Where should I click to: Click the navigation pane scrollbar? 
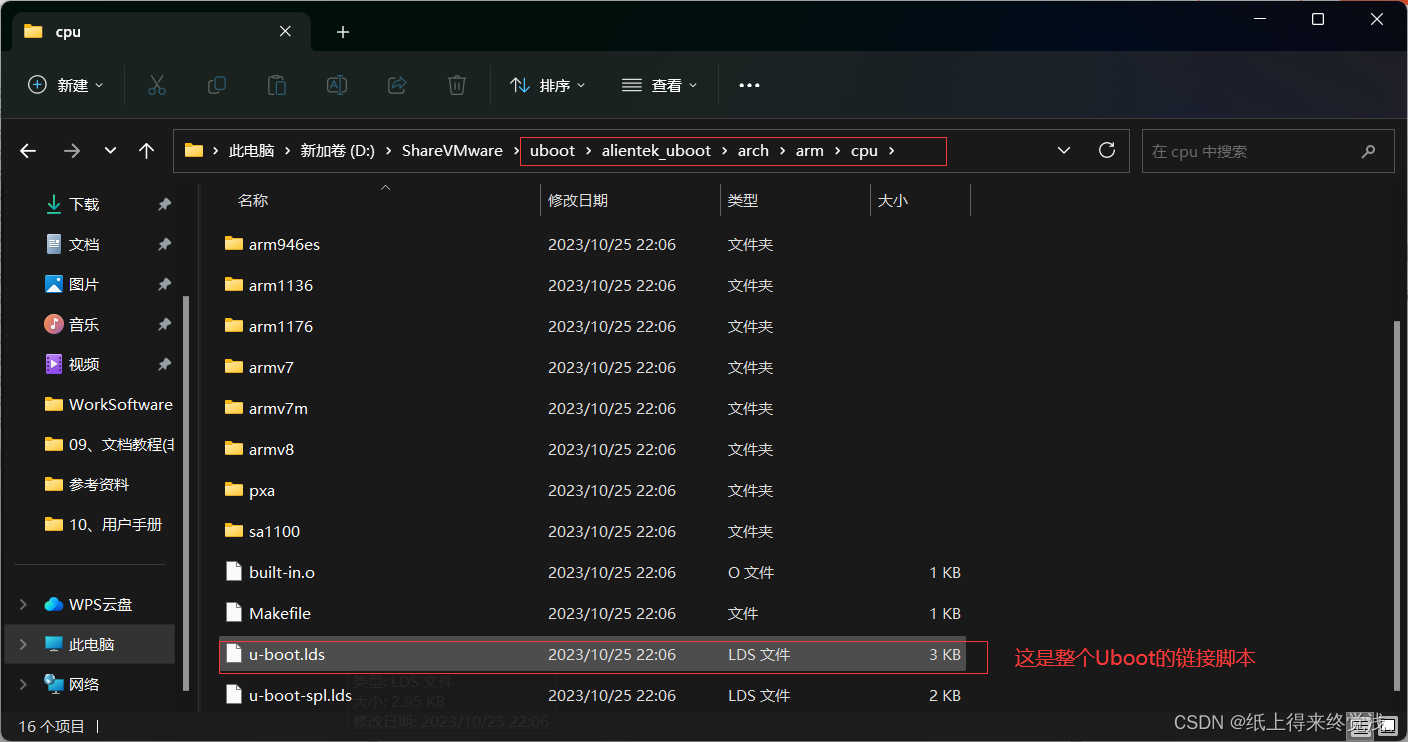185,493
